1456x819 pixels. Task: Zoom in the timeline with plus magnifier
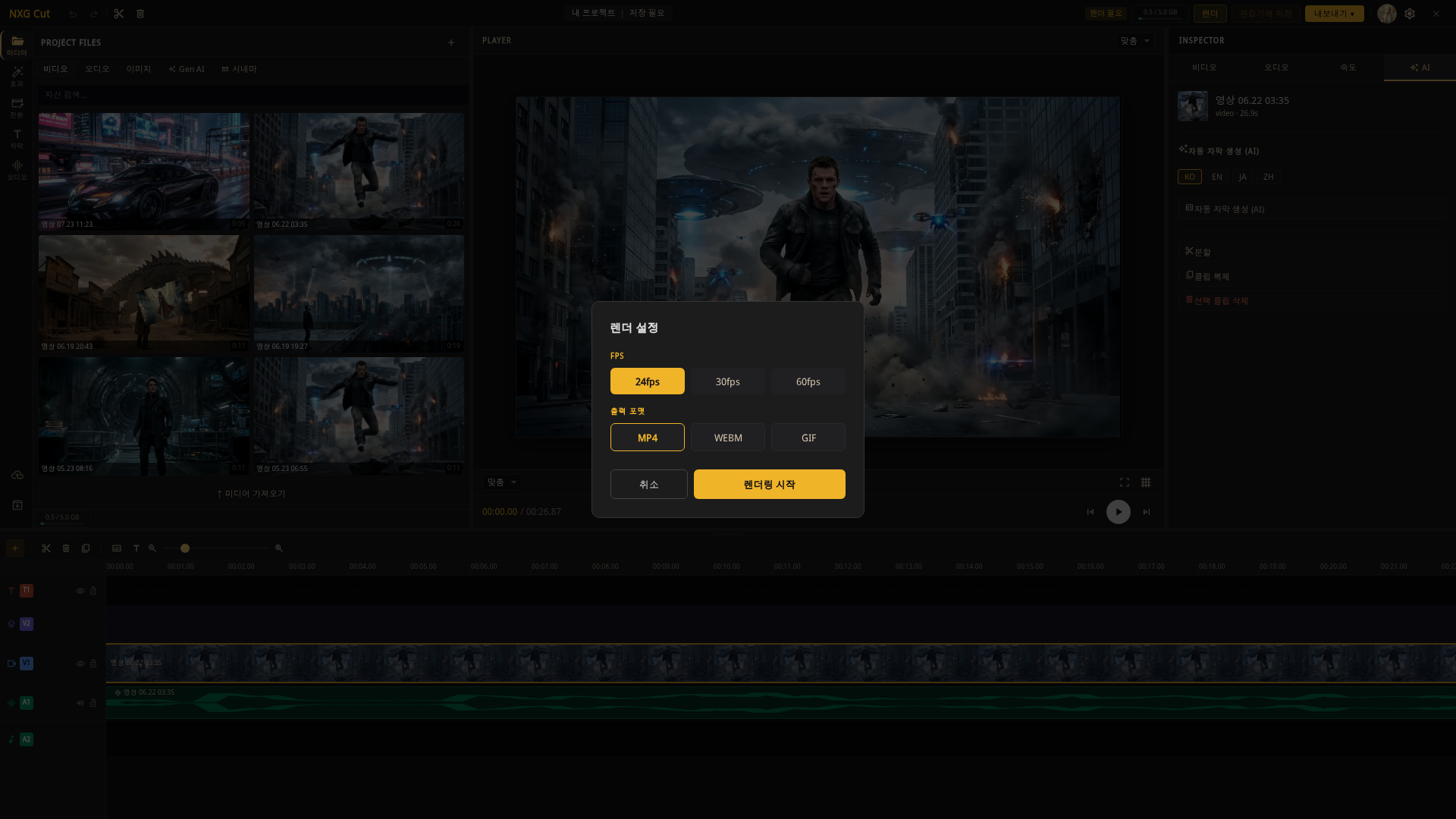279,548
